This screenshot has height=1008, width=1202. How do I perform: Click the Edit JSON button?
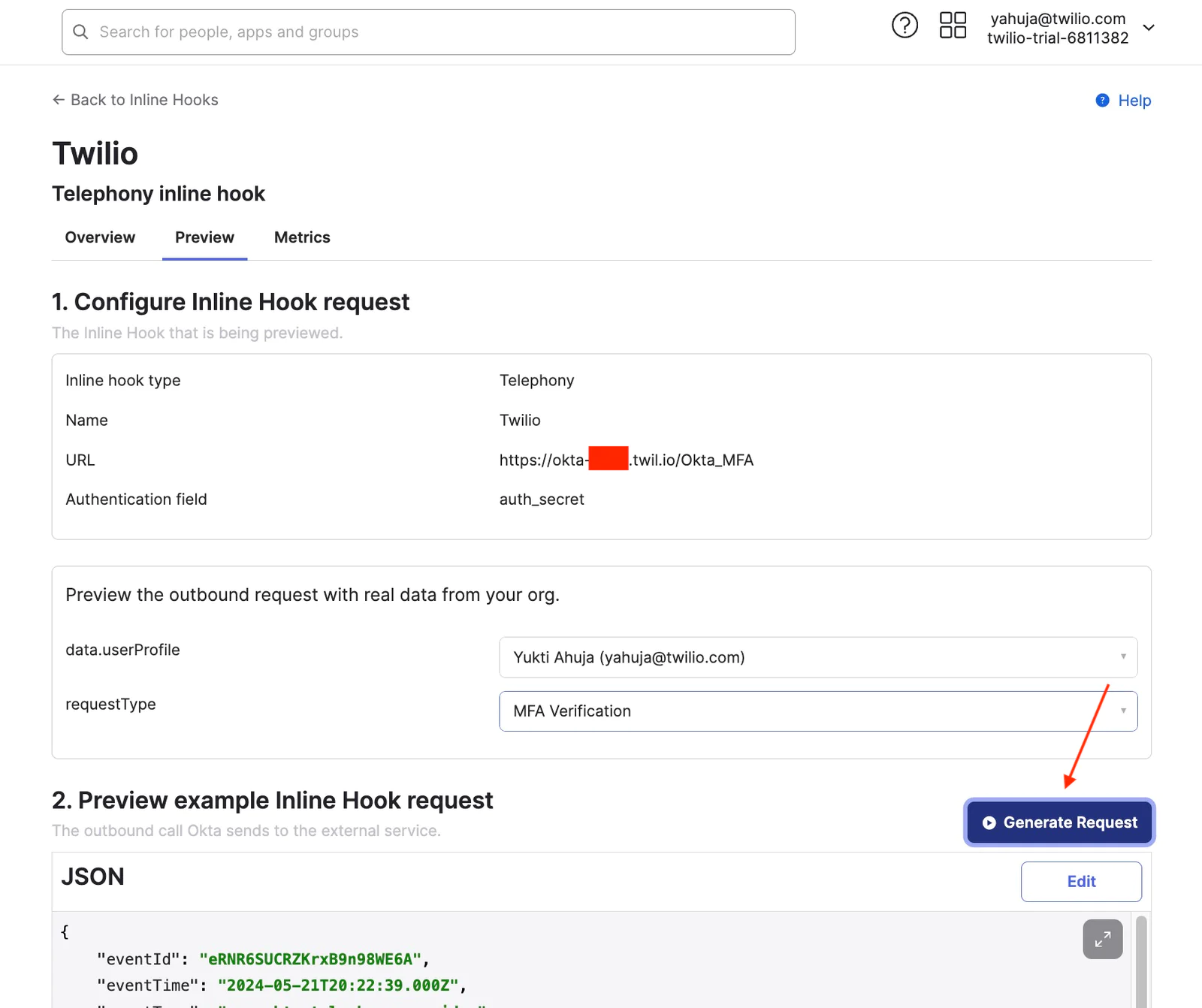(1080, 881)
